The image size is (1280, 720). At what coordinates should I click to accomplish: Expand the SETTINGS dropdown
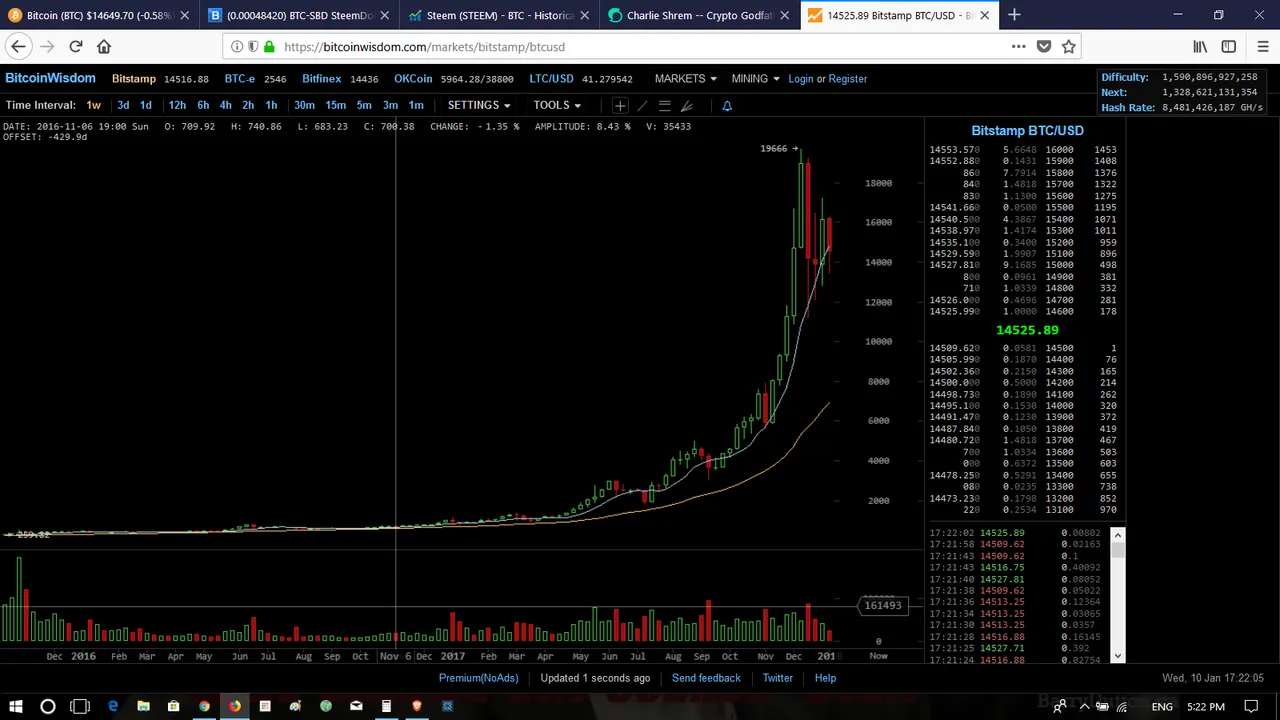479,105
